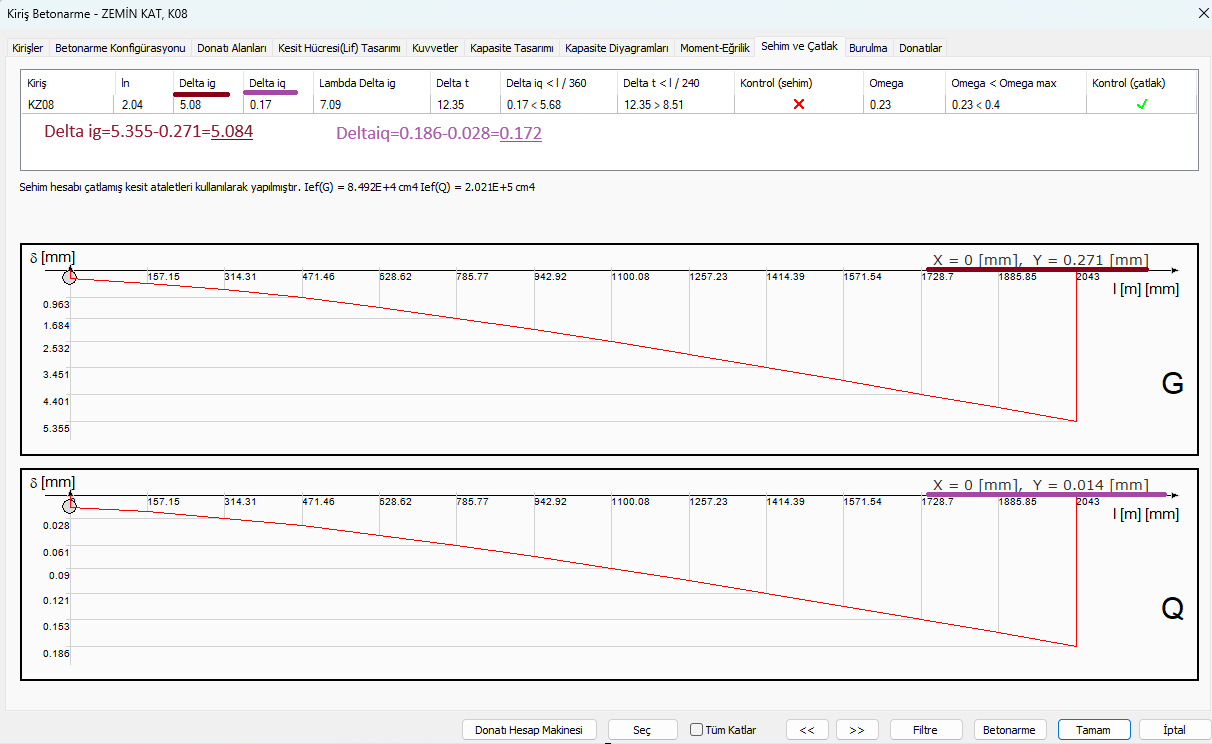
Task: Open the Kirişler tab
Action: coord(28,48)
